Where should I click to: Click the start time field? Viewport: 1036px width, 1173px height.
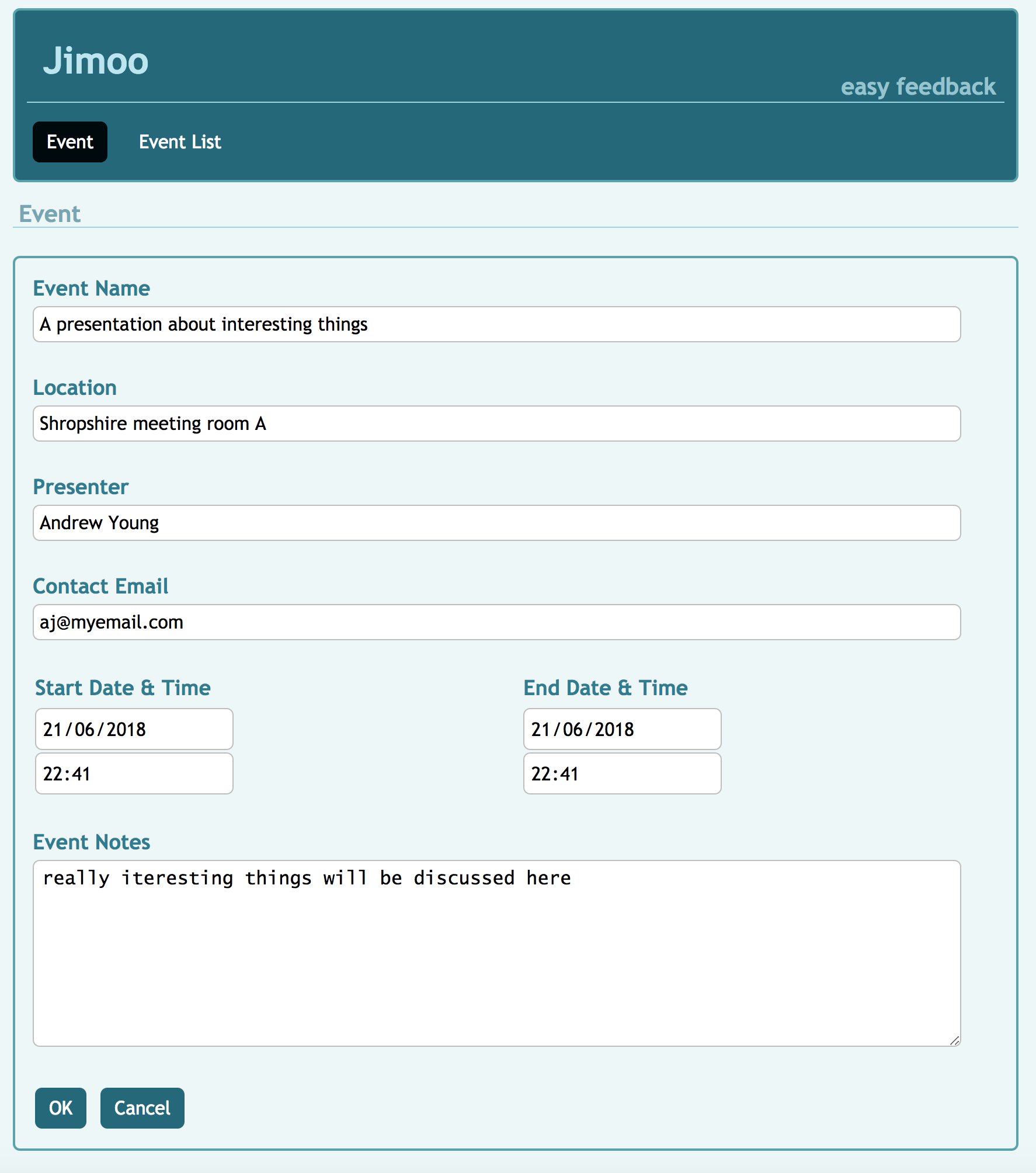pos(134,773)
